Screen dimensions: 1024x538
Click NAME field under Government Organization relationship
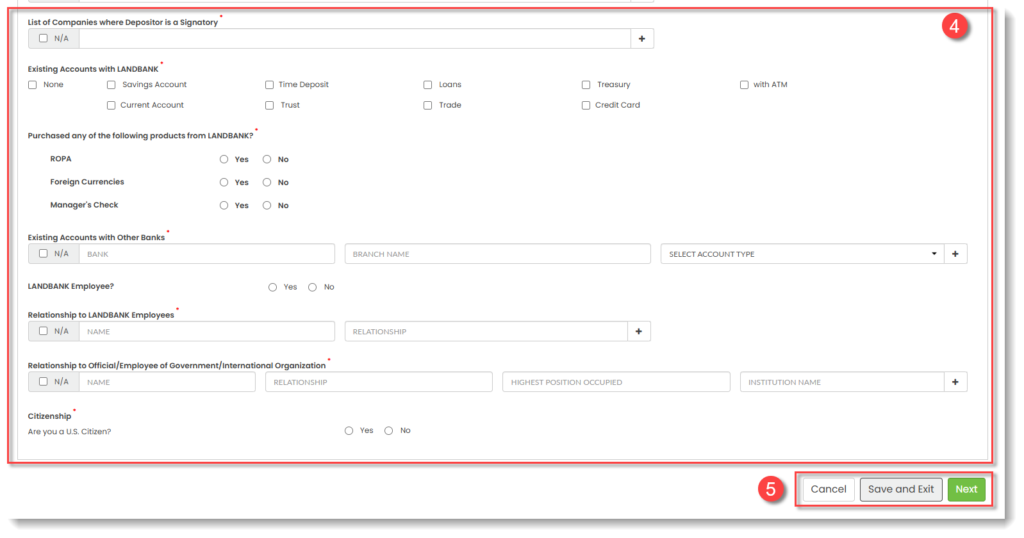(x=167, y=382)
